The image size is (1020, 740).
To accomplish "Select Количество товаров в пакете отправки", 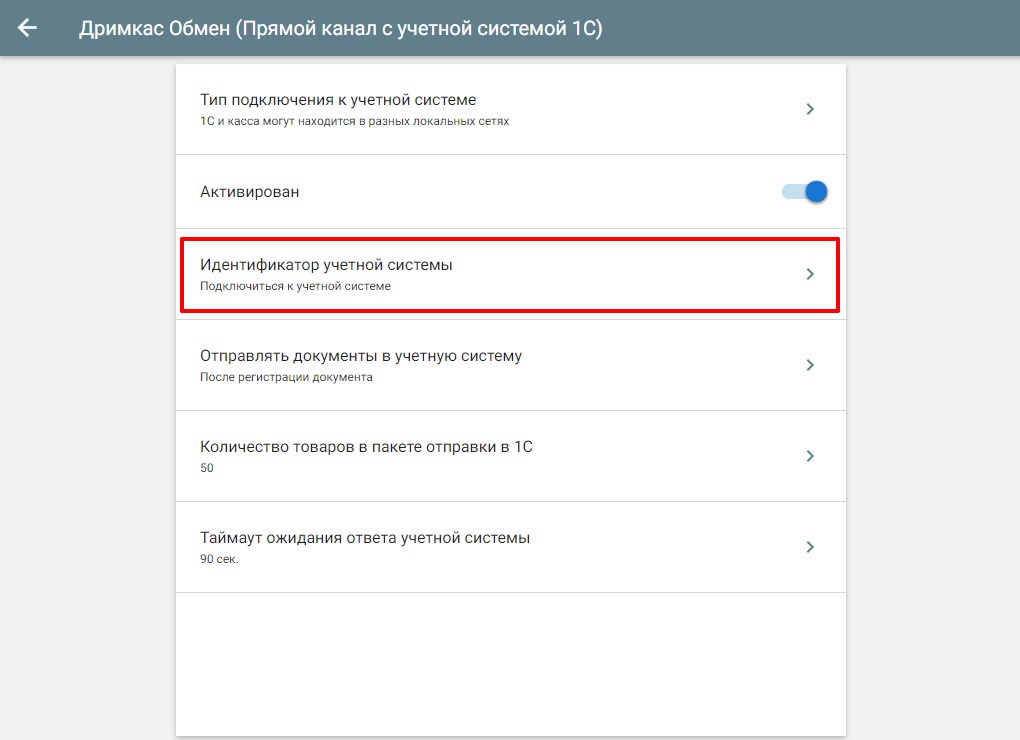I will [366, 447].
